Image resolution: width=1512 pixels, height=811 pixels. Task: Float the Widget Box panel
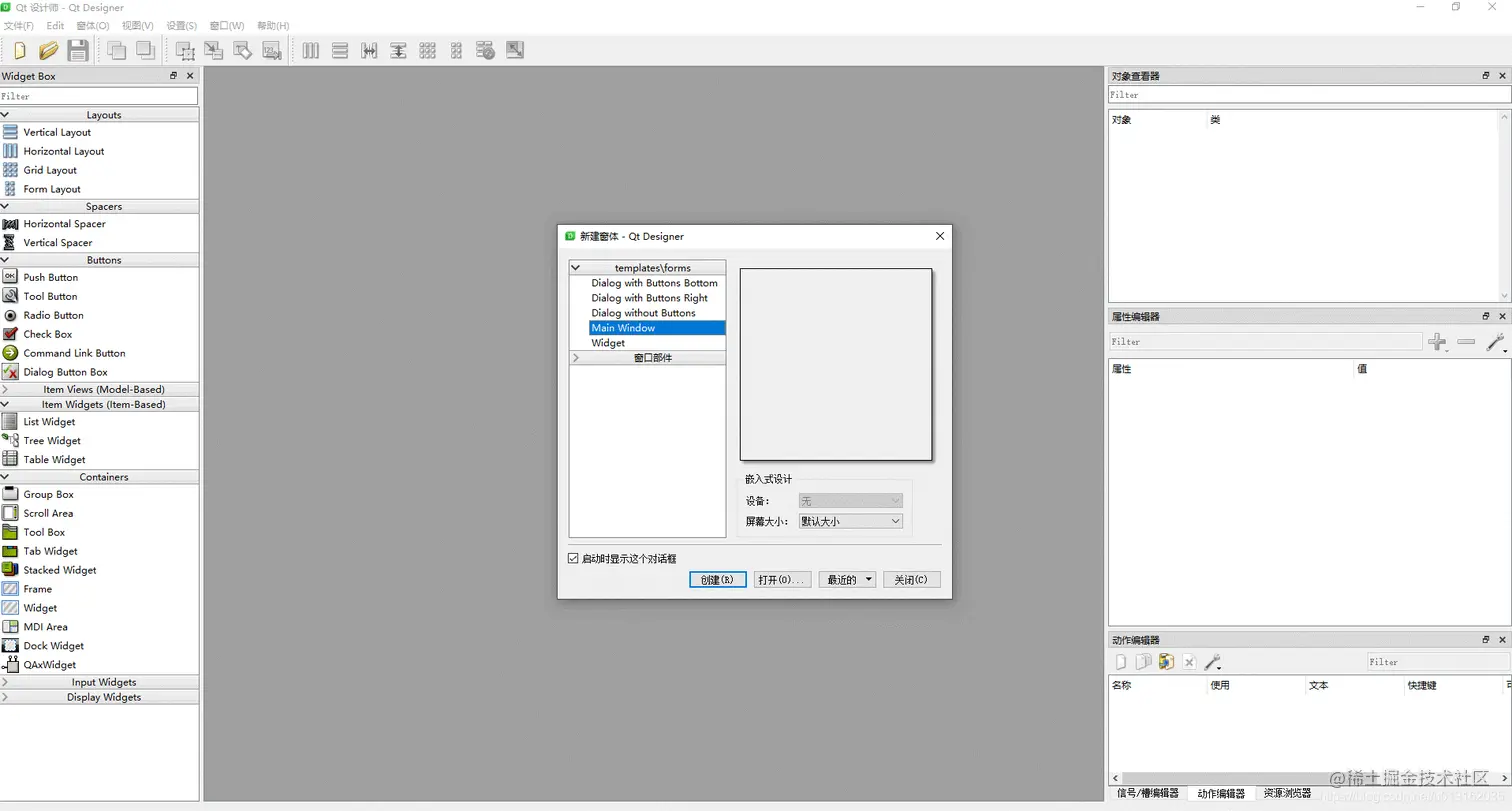[173, 76]
